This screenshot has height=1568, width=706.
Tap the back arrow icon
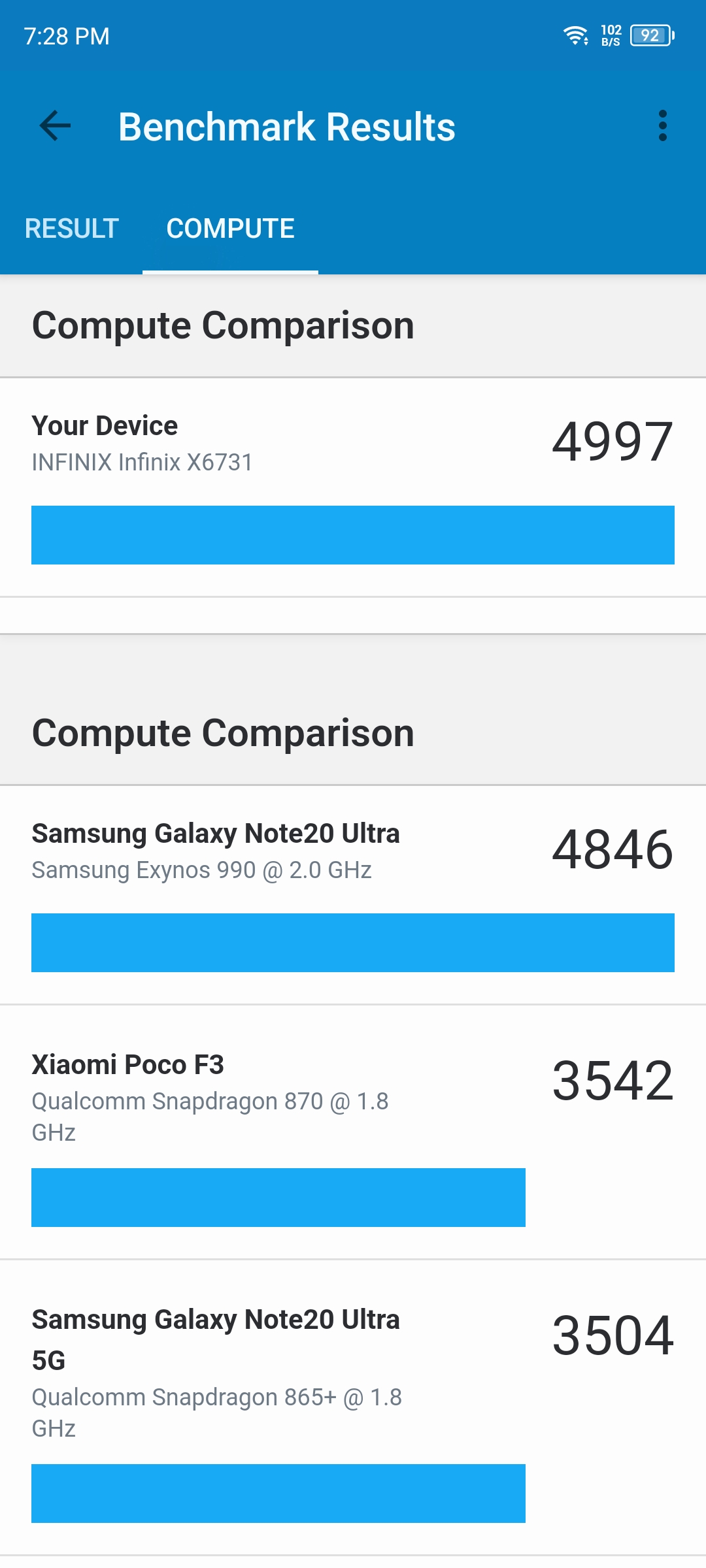coord(55,126)
